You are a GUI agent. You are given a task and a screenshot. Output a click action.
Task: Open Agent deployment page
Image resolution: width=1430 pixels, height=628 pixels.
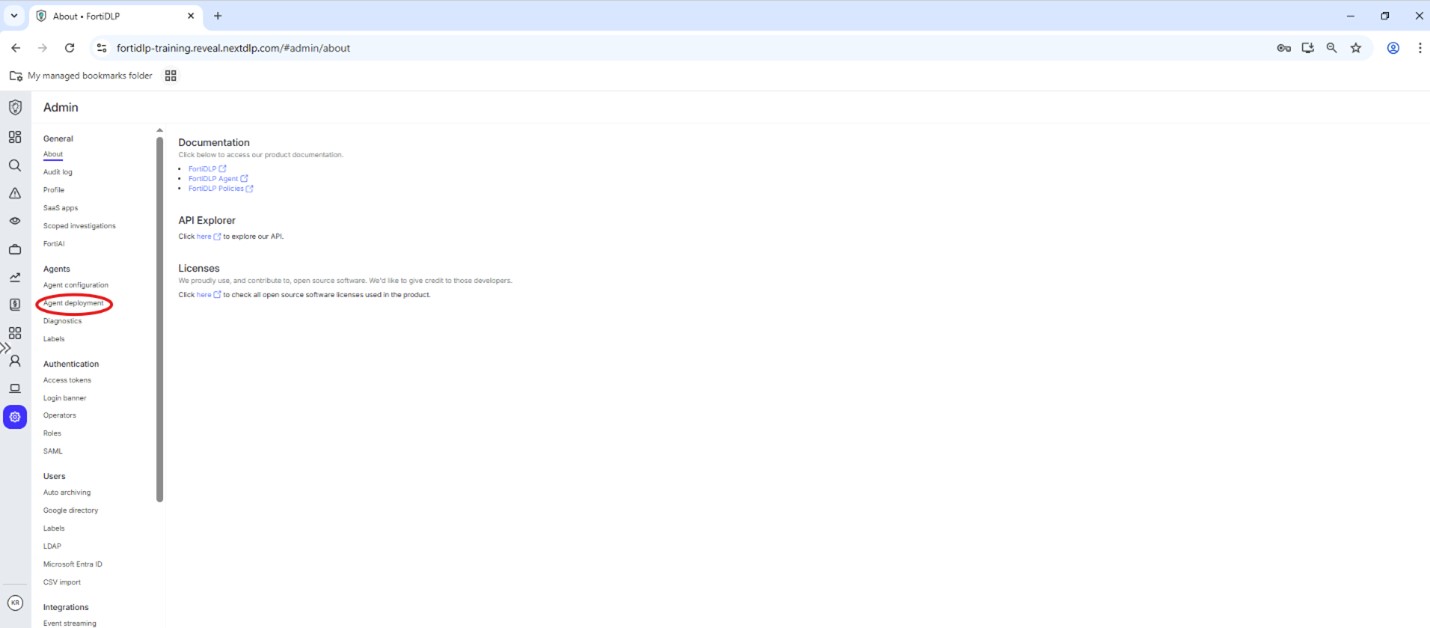(73, 303)
